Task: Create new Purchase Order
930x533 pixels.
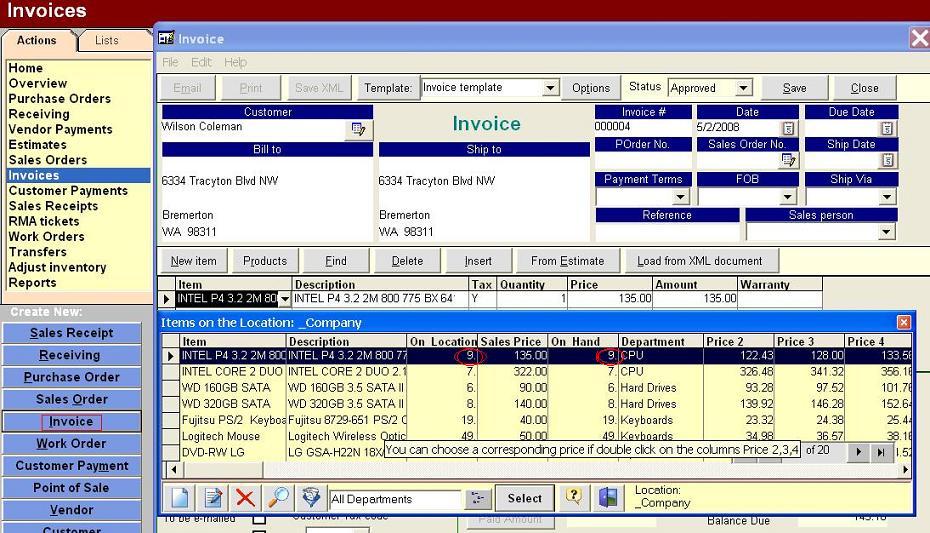Action: (72, 377)
